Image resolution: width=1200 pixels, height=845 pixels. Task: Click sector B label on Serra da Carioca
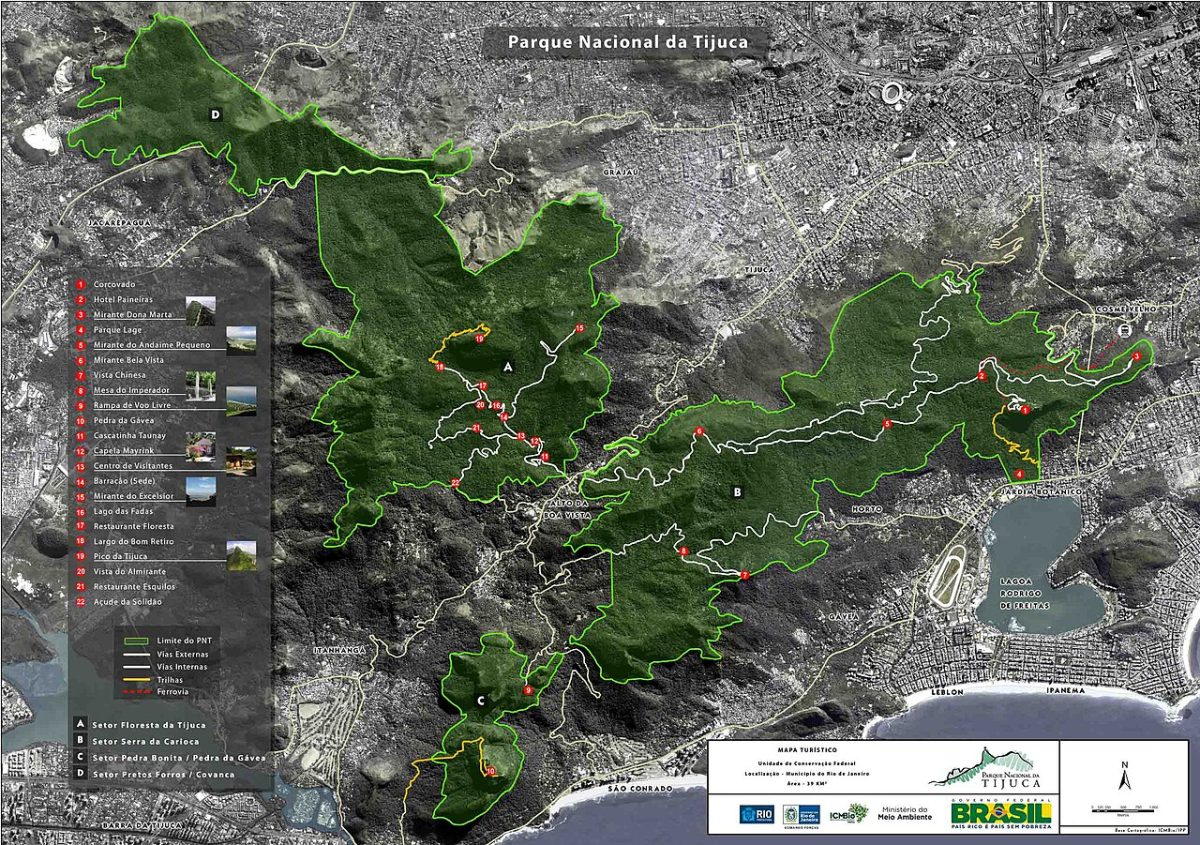point(737,492)
